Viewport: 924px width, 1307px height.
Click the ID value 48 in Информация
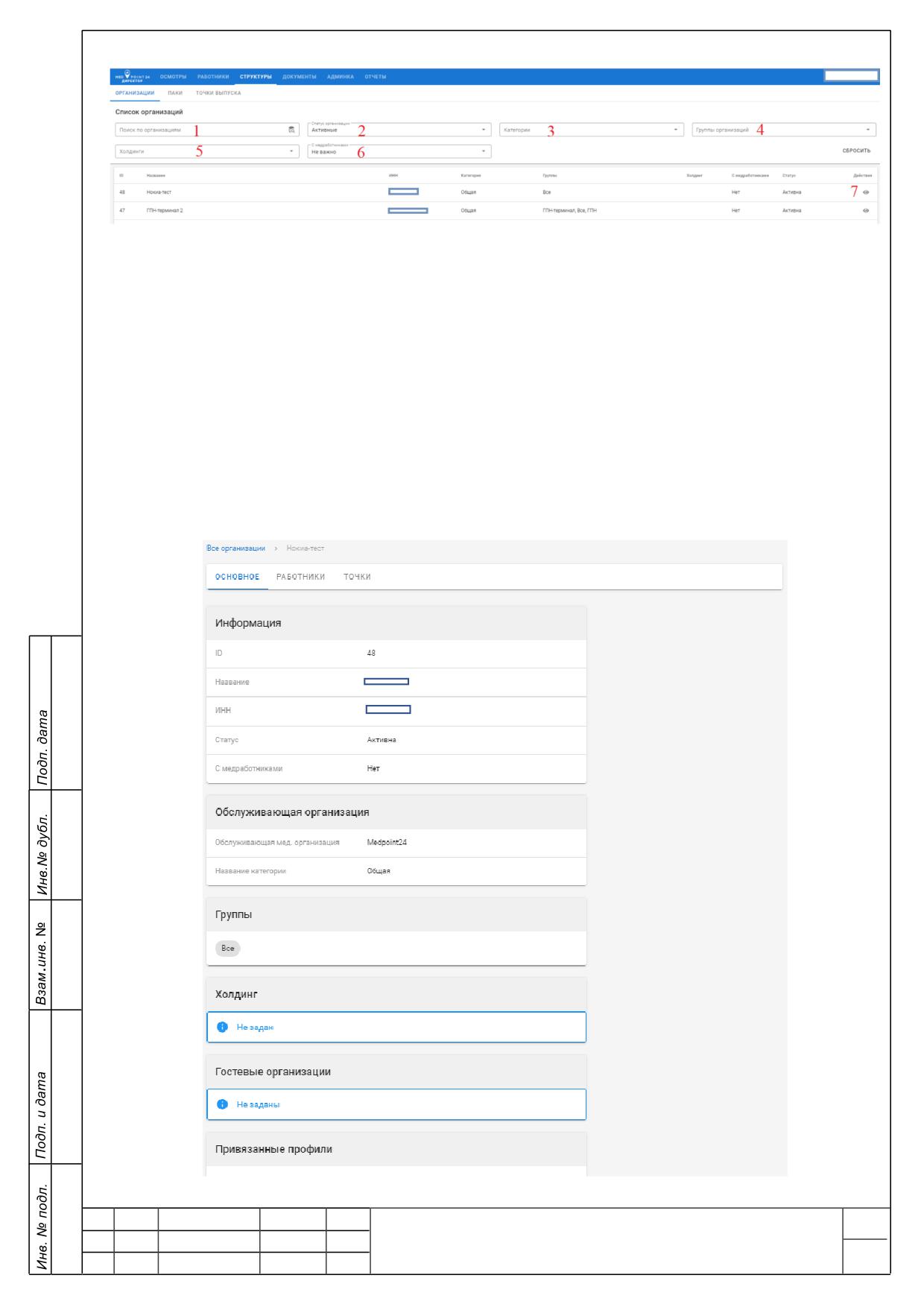[x=371, y=653]
